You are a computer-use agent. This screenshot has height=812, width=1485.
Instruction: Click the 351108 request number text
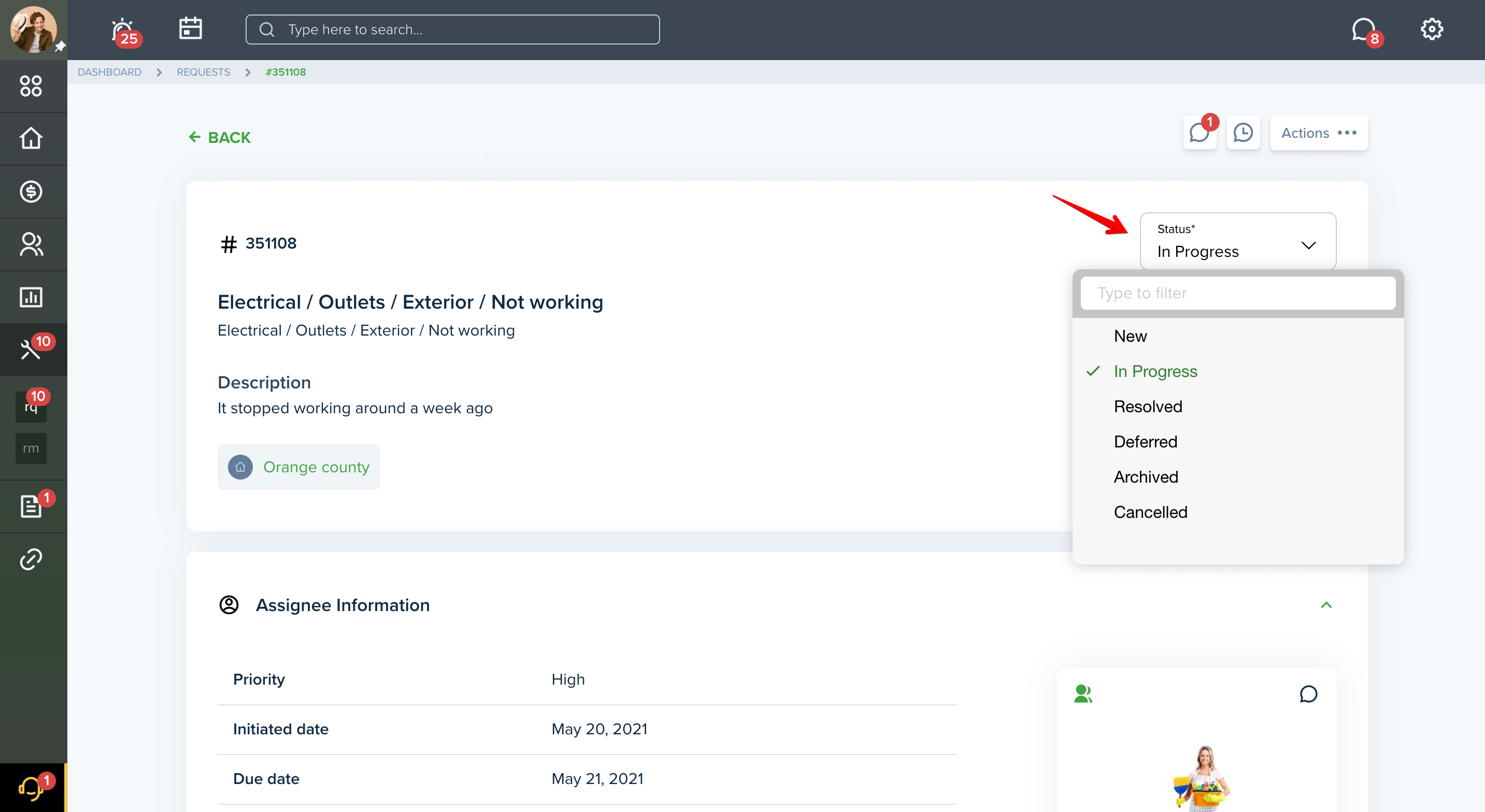point(271,243)
